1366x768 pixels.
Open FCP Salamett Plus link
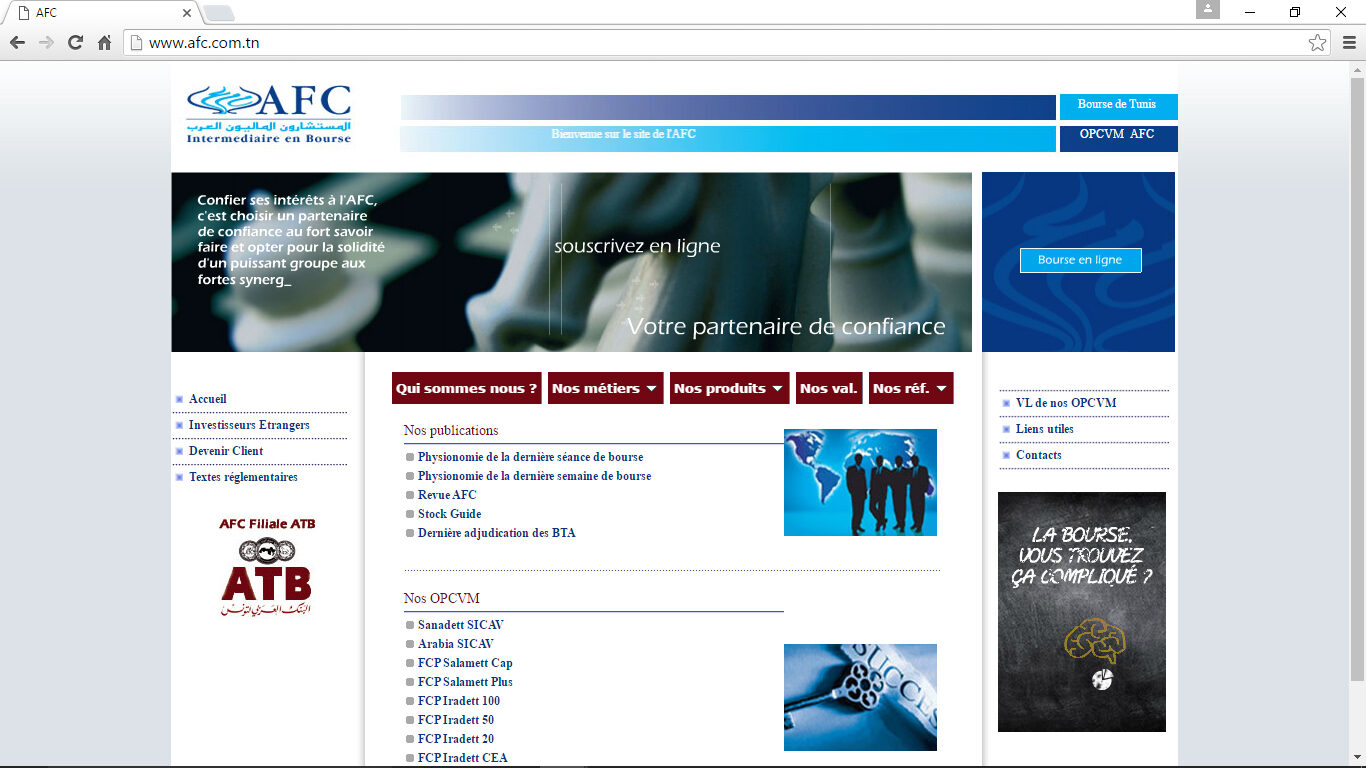click(x=465, y=682)
